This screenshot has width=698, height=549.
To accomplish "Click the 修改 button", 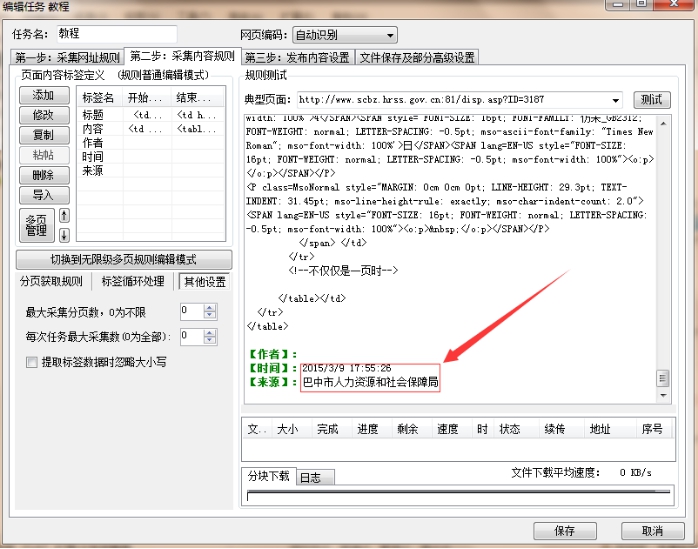I will click(x=43, y=115).
